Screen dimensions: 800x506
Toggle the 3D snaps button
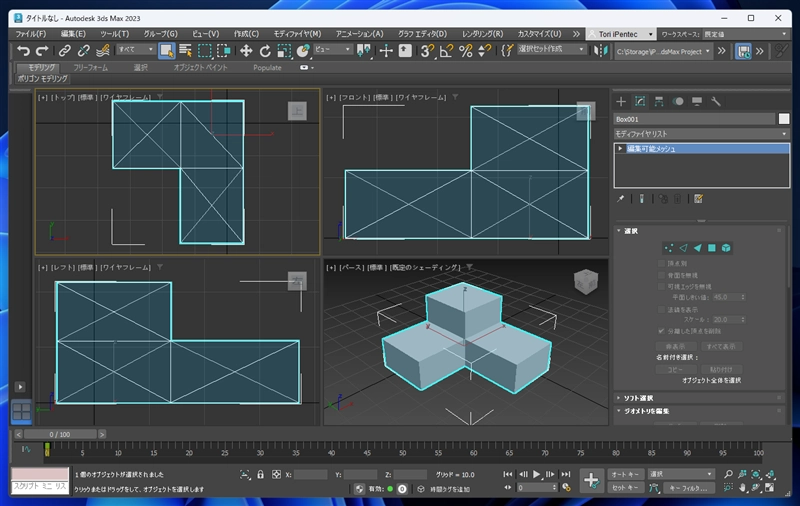coord(427,50)
